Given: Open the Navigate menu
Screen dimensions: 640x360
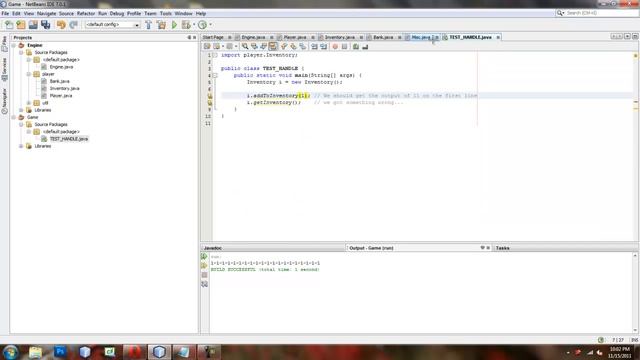Looking at the screenshot, I should point(47,13).
